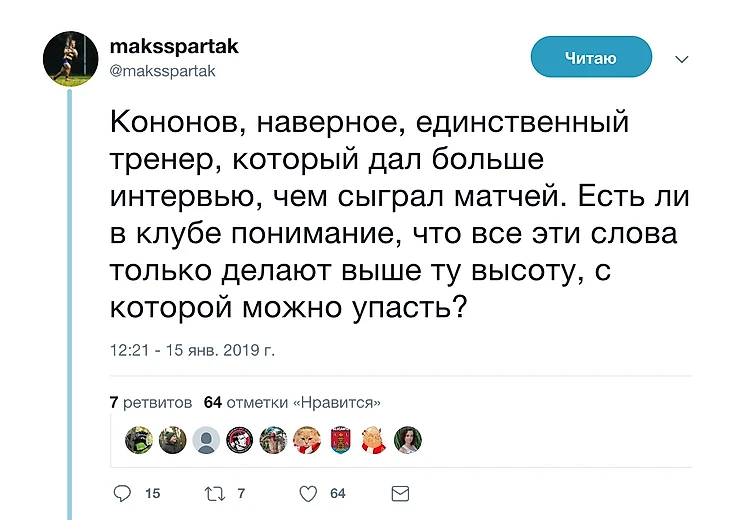Send tweet via direct message envelope icon
The height and width of the screenshot is (520, 730).
(399, 493)
